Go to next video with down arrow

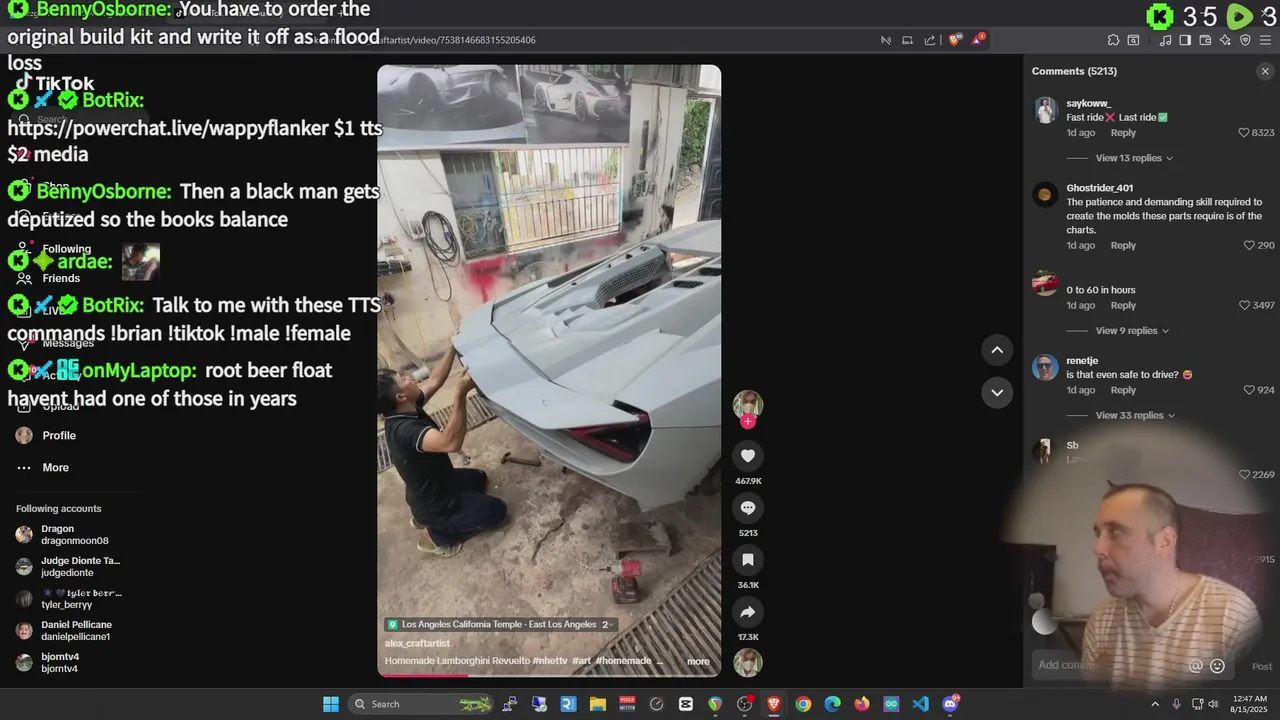(997, 392)
